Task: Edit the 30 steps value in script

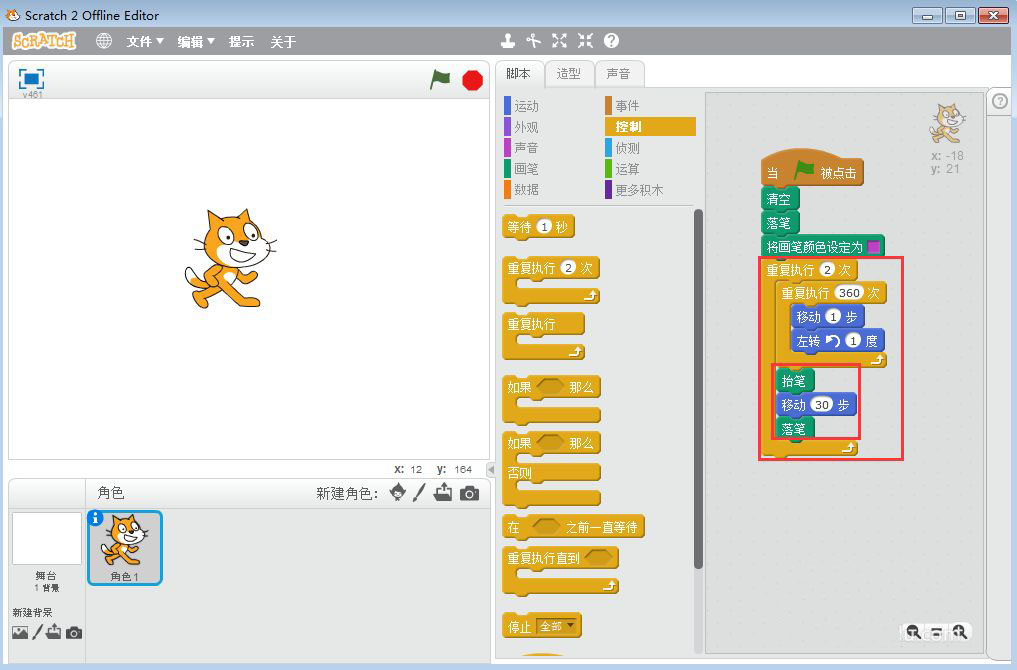Action: [822, 405]
